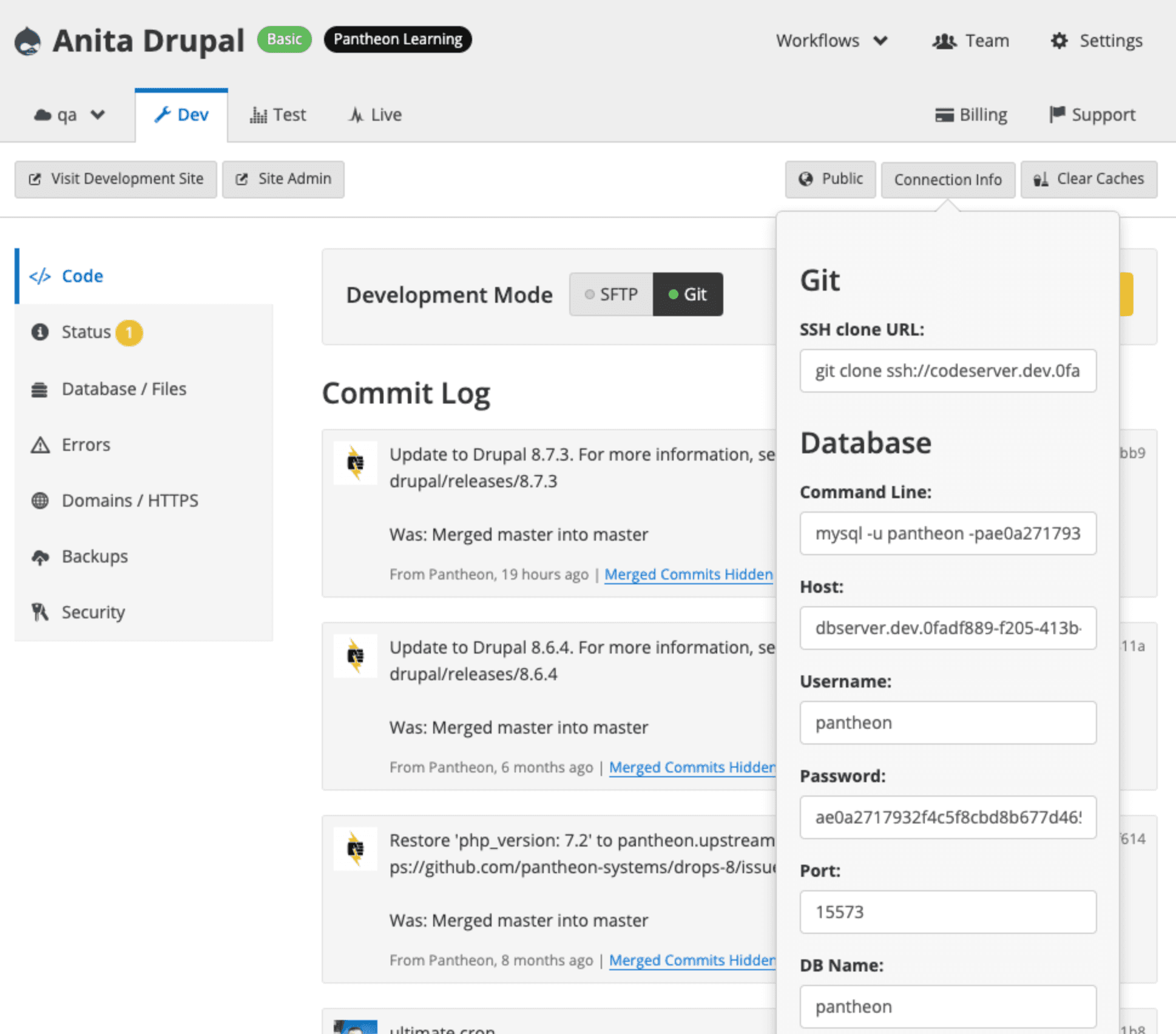Click Clear Caches
The height and width of the screenshot is (1034, 1176).
pyautogui.click(x=1089, y=178)
